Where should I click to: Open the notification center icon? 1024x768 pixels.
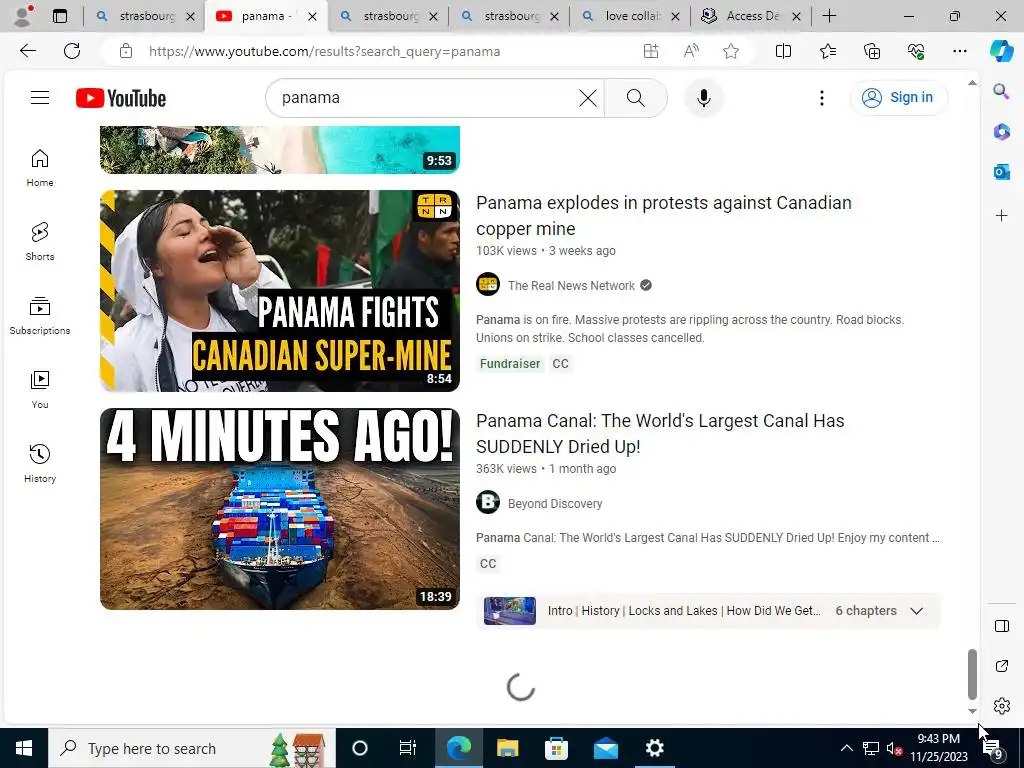click(993, 748)
